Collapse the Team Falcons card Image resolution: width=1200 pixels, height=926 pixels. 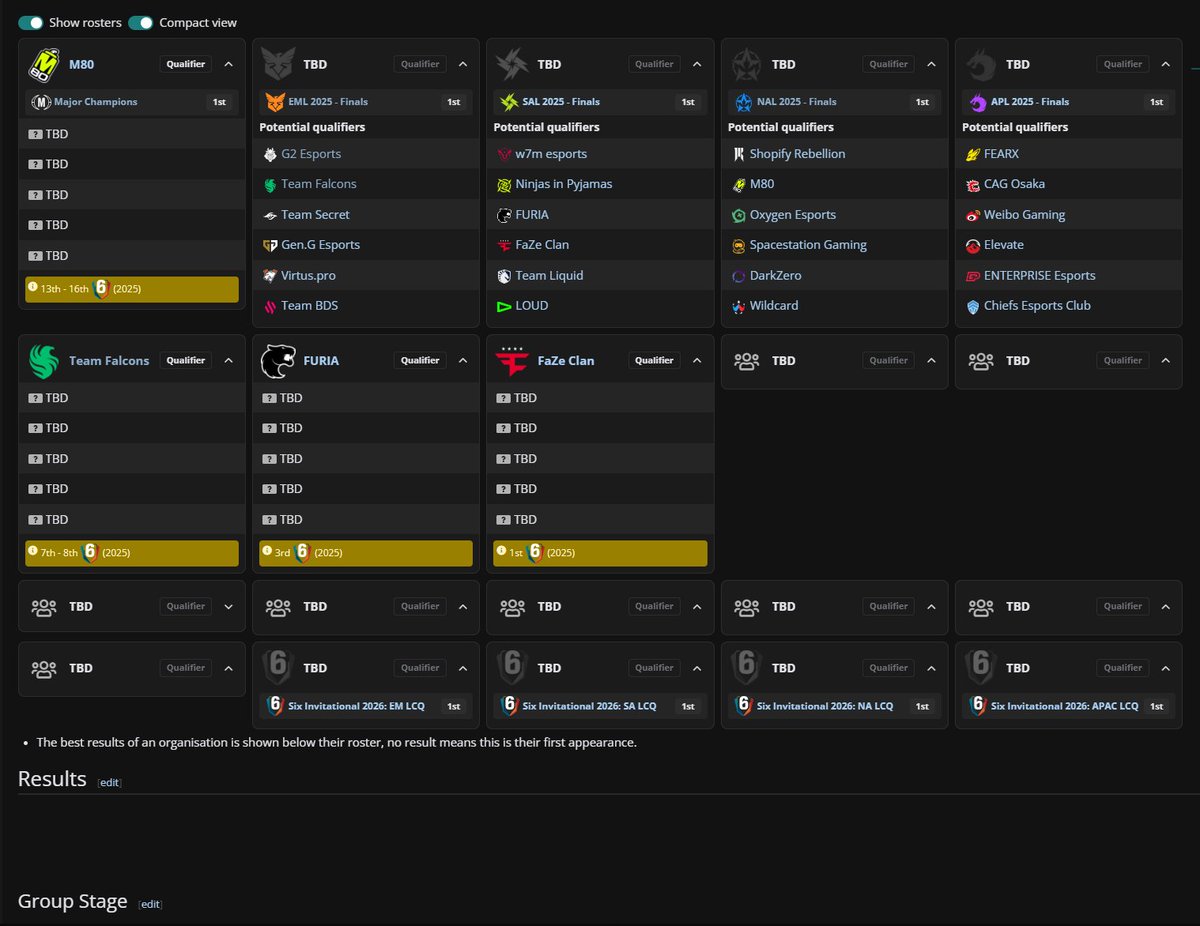click(x=229, y=360)
